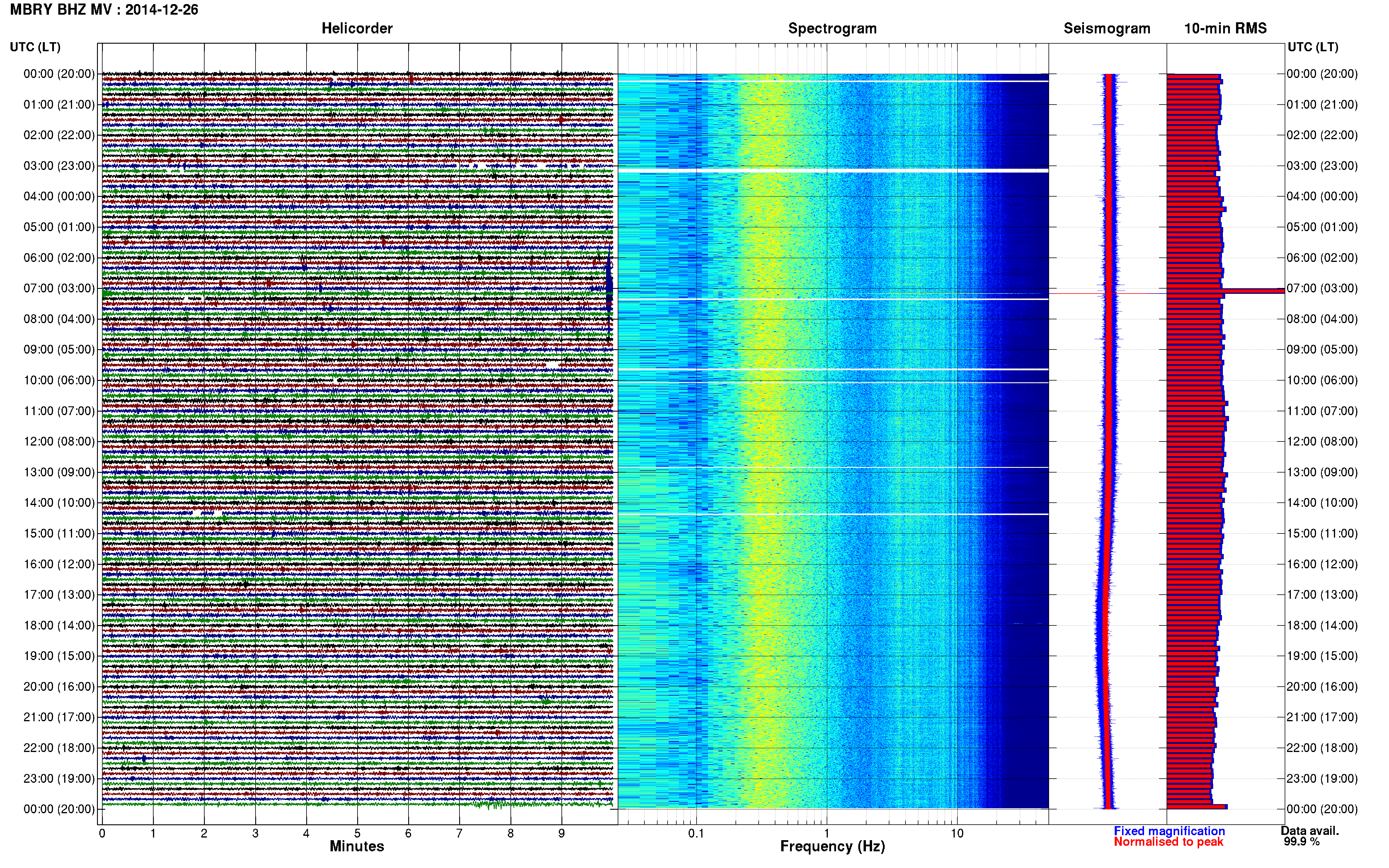Click the "99.9 %" availability value
Image resolution: width=1389 pixels, height=868 pixels.
click(1302, 842)
